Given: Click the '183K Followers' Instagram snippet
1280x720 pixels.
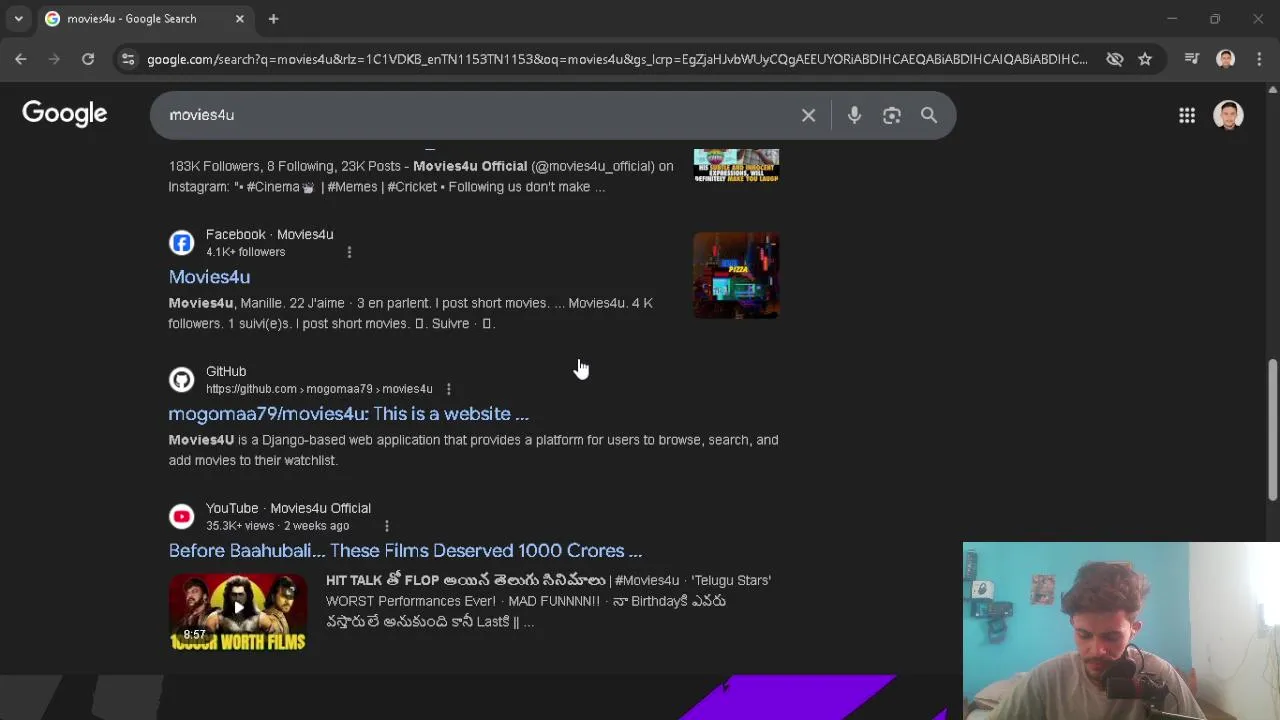Looking at the screenshot, I should coord(421,176).
